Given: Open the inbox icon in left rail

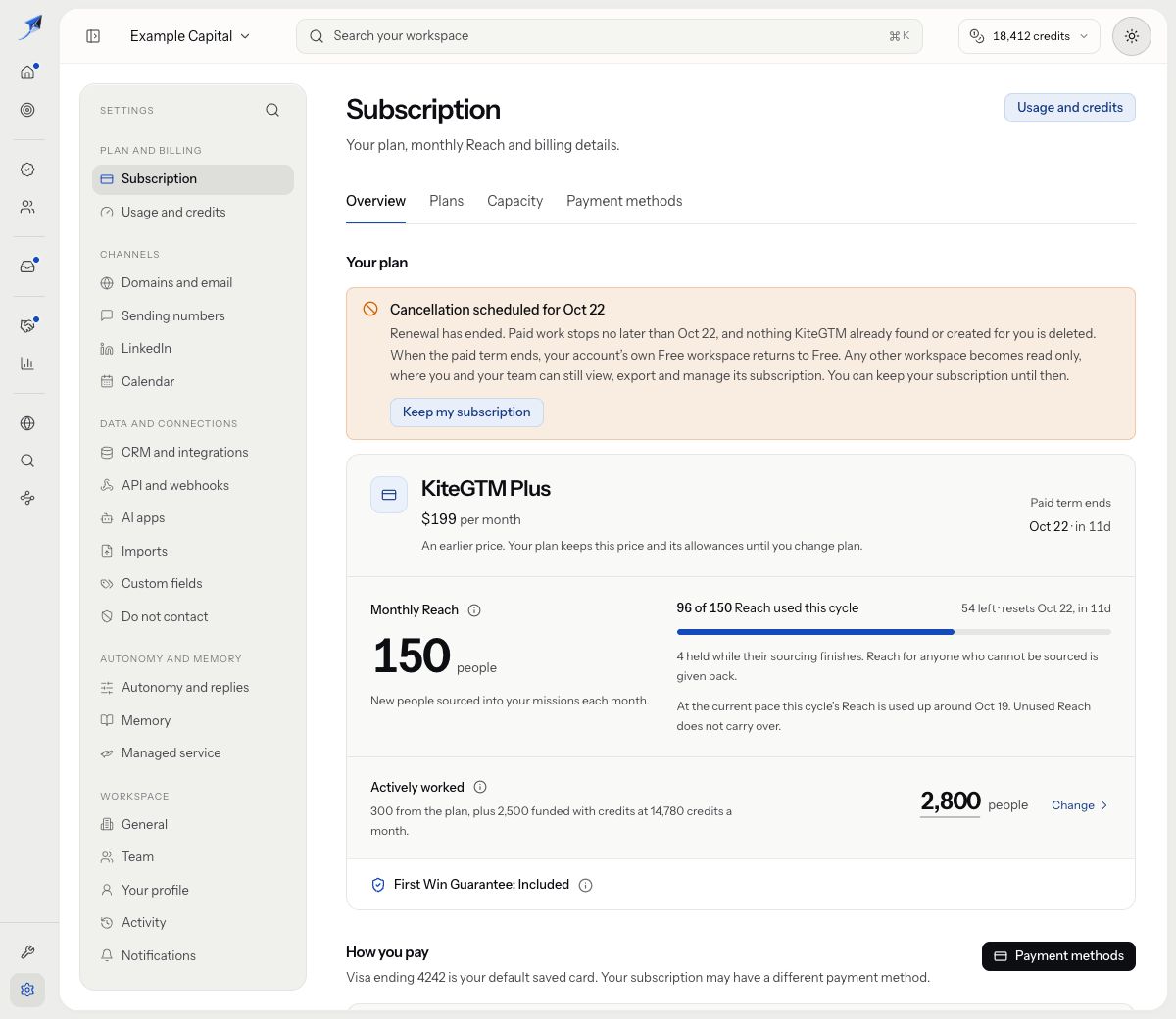Looking at the screenshot, I should coord(27,267).
